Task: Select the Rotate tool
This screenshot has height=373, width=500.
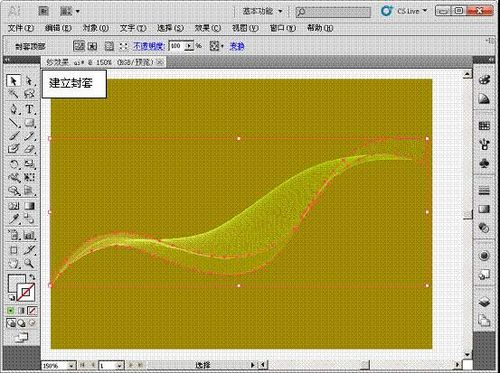Action: click(x=13, y=164)
